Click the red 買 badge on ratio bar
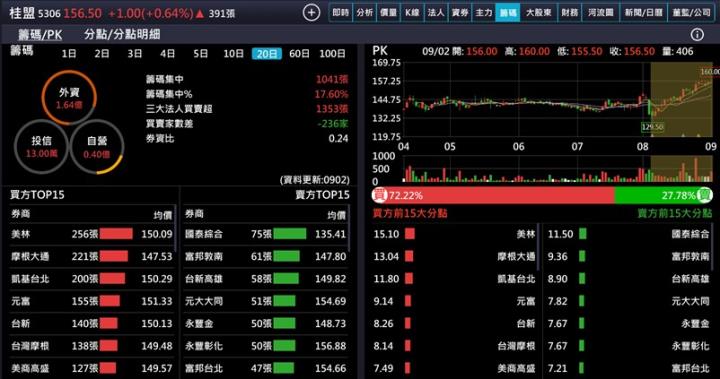The image size is (720, 379). [x=379, y=195]
